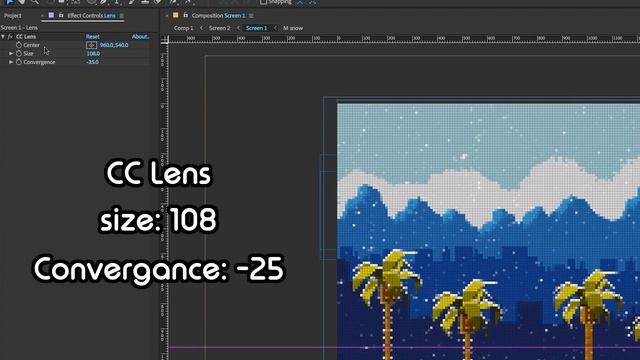Viewport: 640px width, 360px height.
Task: Click arrow before M snow
Action: tap(275, 28)
